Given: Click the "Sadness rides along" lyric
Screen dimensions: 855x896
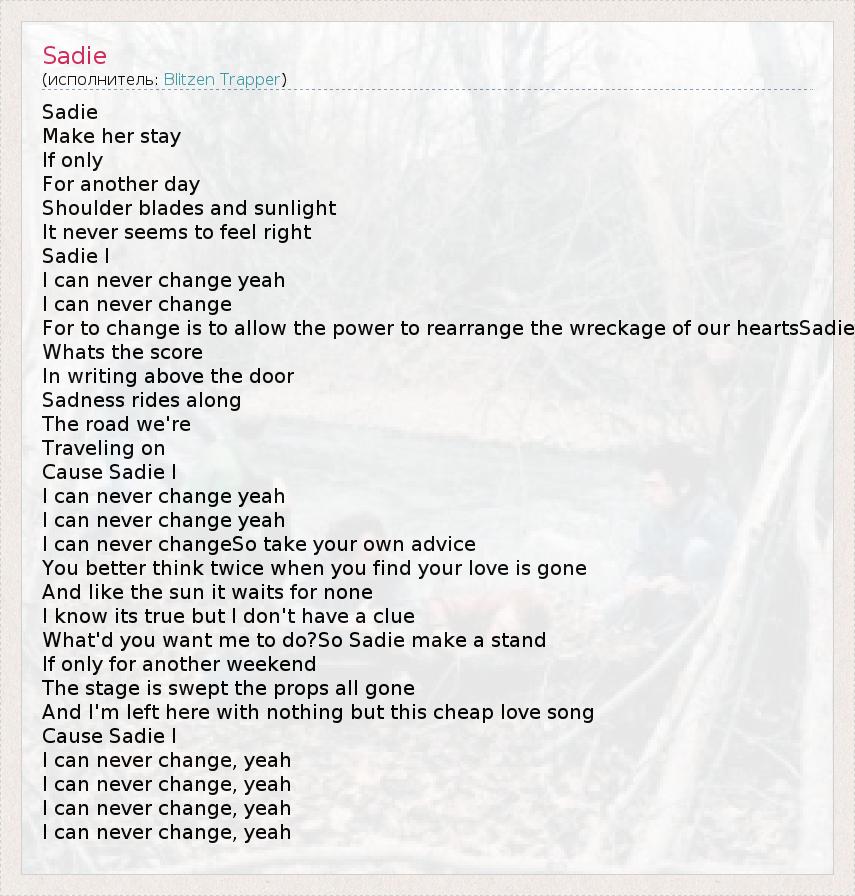Looking at the screenshot, I should click(141, 400).
